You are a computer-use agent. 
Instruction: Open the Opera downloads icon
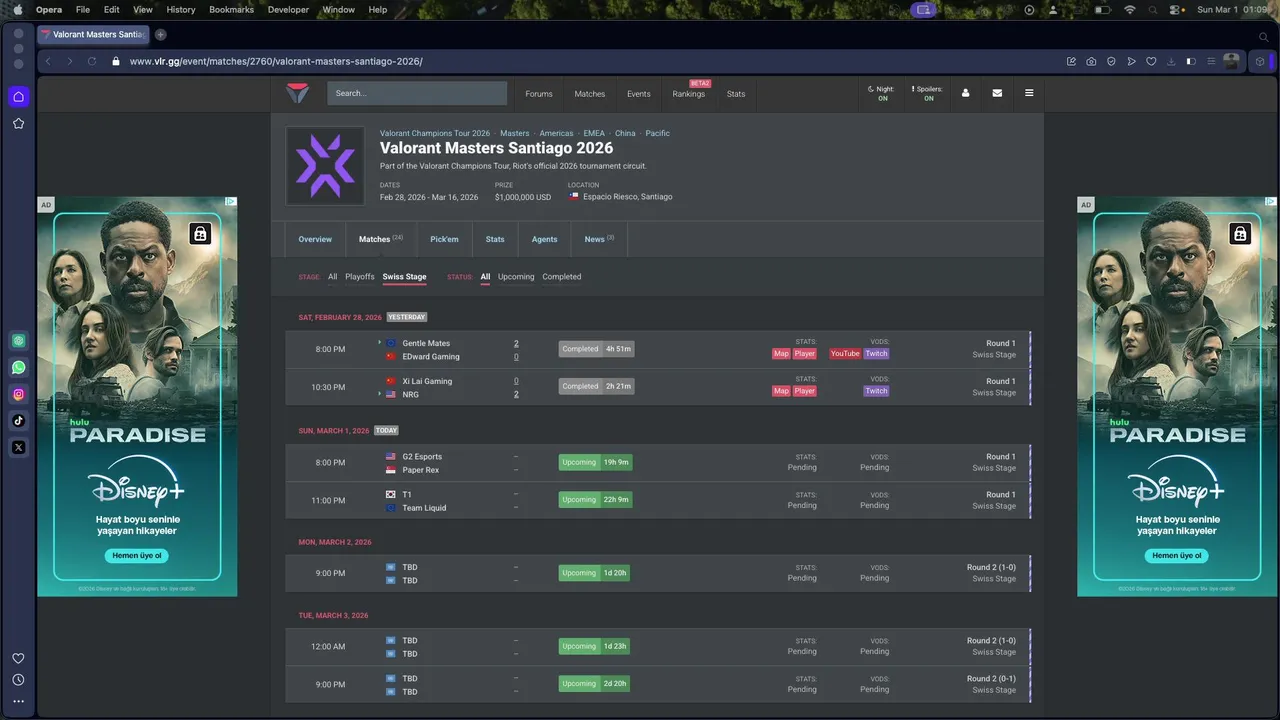coord(1171,61)
